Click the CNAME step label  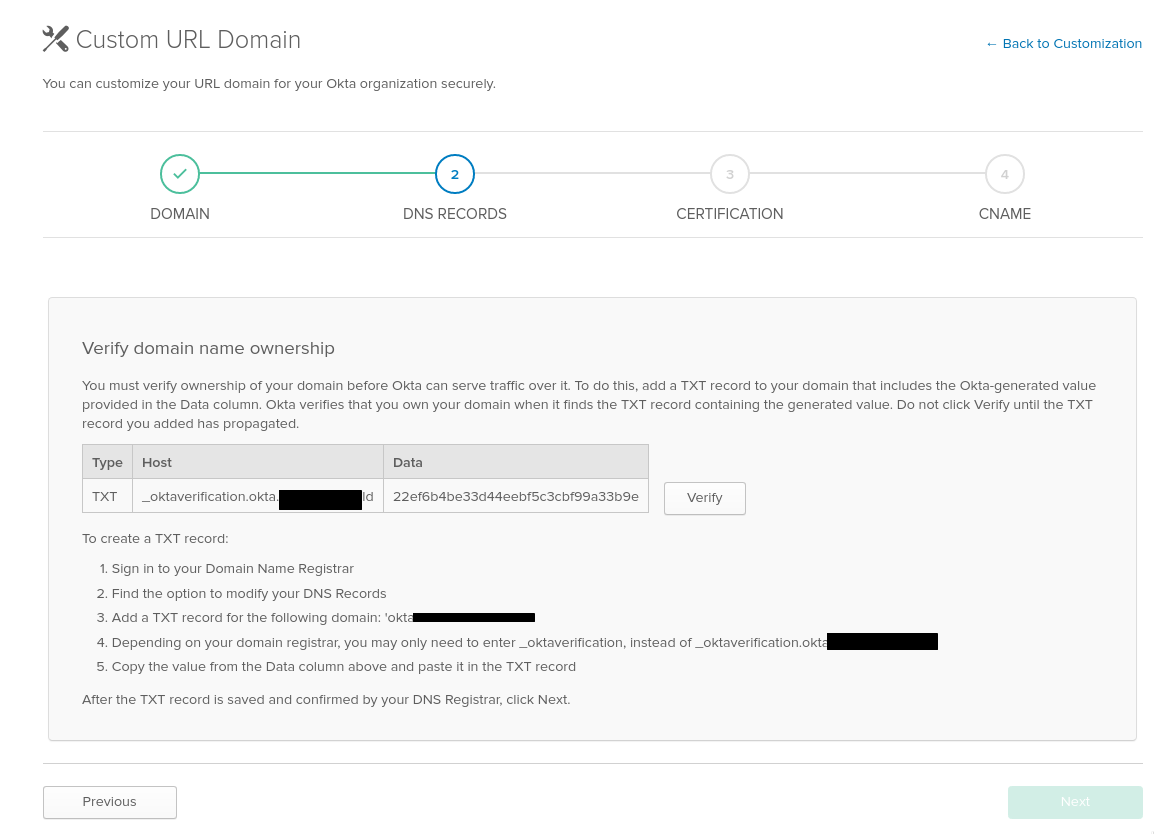click(x=1005, y=213)
